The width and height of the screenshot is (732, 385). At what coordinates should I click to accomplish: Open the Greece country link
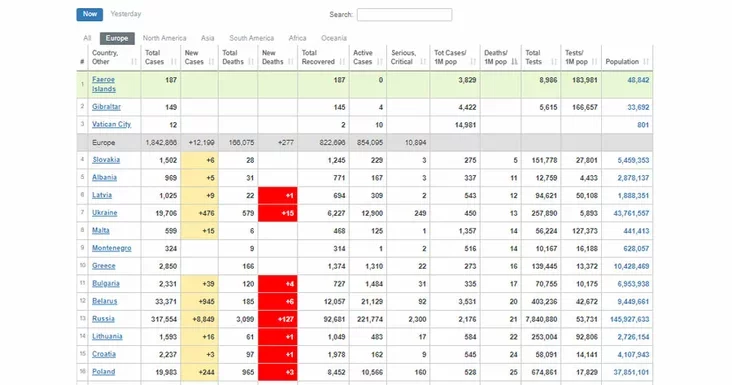tap(104, 266)
